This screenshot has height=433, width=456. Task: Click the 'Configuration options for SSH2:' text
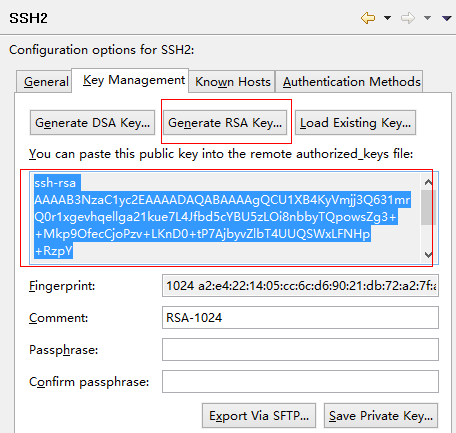(102, 50)
